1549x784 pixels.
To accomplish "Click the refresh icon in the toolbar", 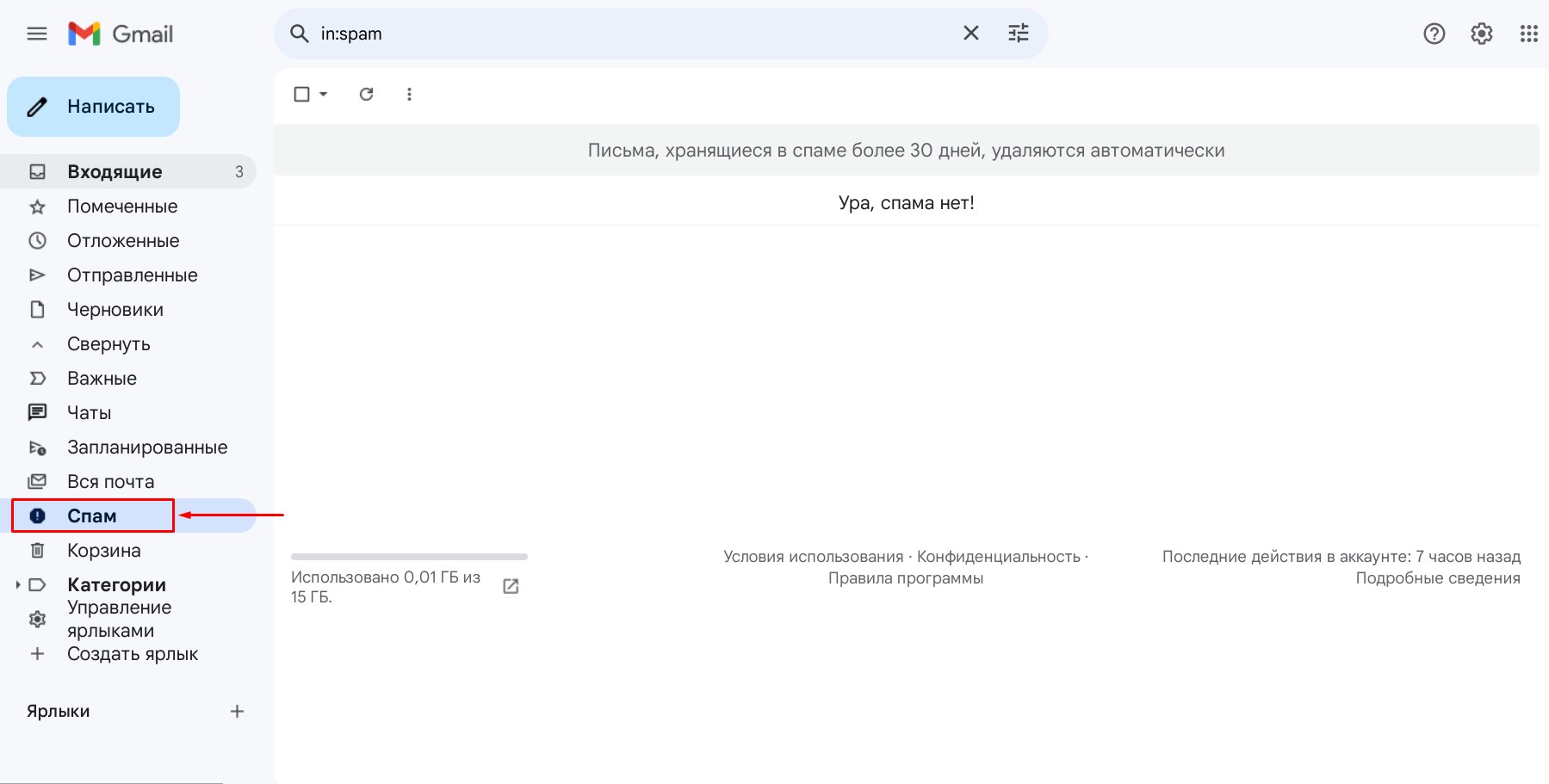I will [366, 94].
